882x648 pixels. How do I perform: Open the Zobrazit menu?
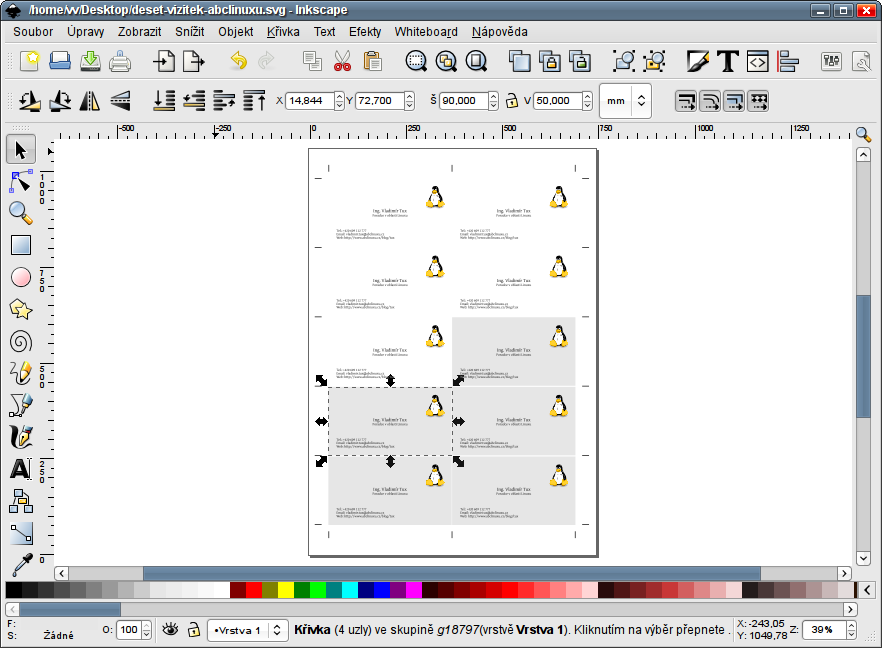[x=140, y=32]
